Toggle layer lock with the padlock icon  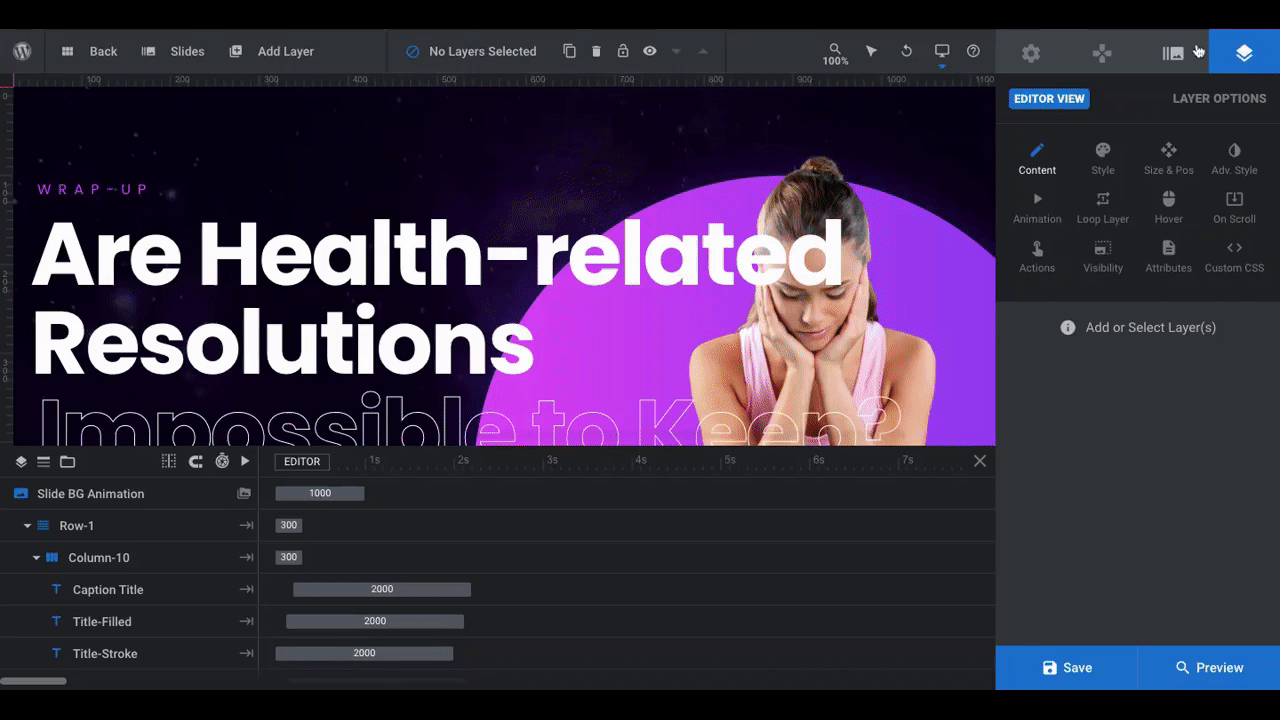623,51
